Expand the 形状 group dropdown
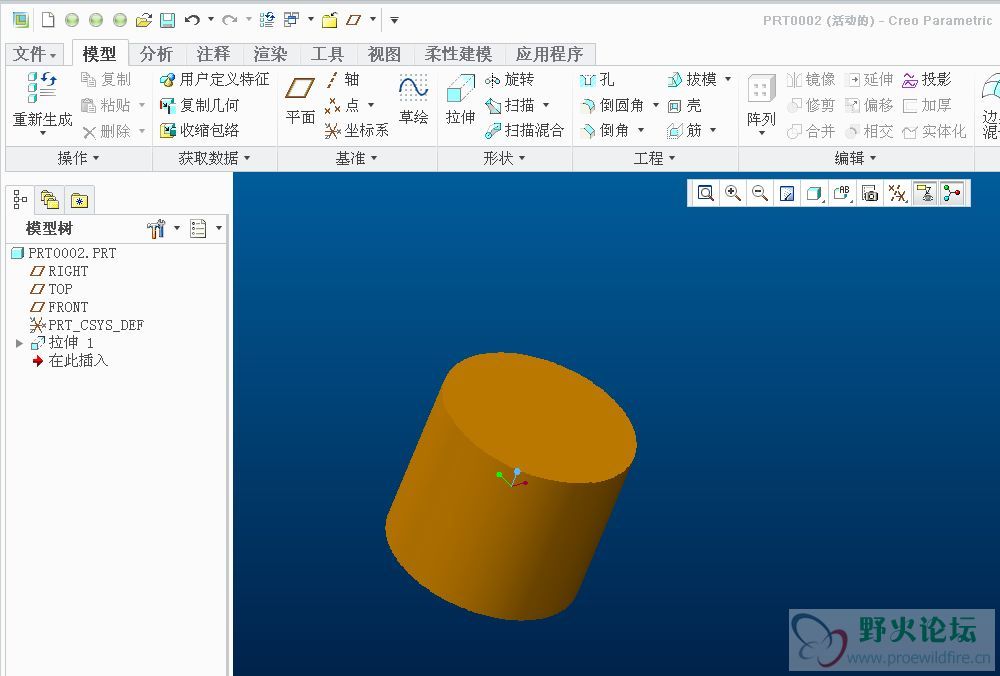1000x676 pixels. coord(504,158)
